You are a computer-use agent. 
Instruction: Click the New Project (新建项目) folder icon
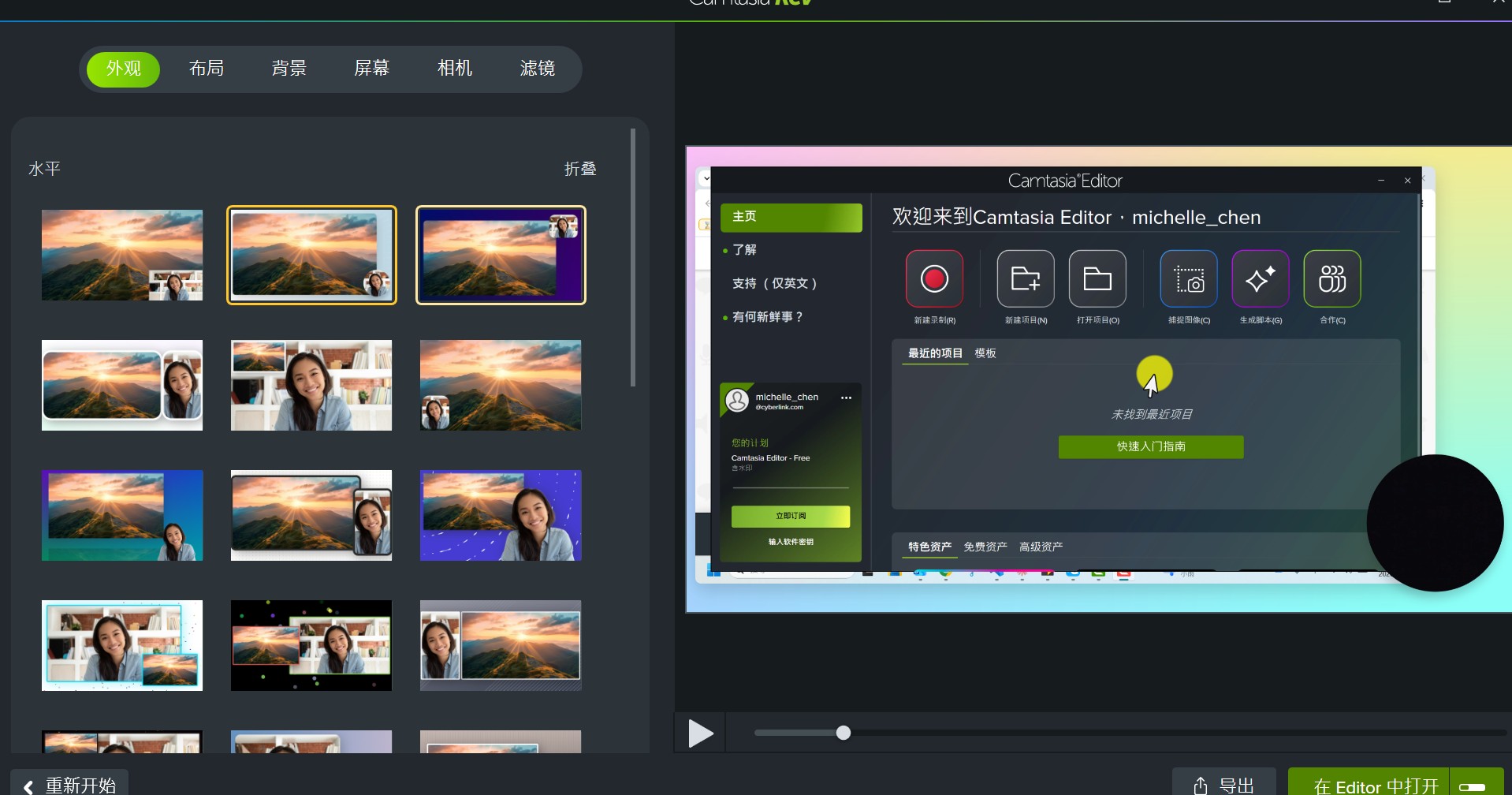pyautogui.click(x=1026, y=278)
